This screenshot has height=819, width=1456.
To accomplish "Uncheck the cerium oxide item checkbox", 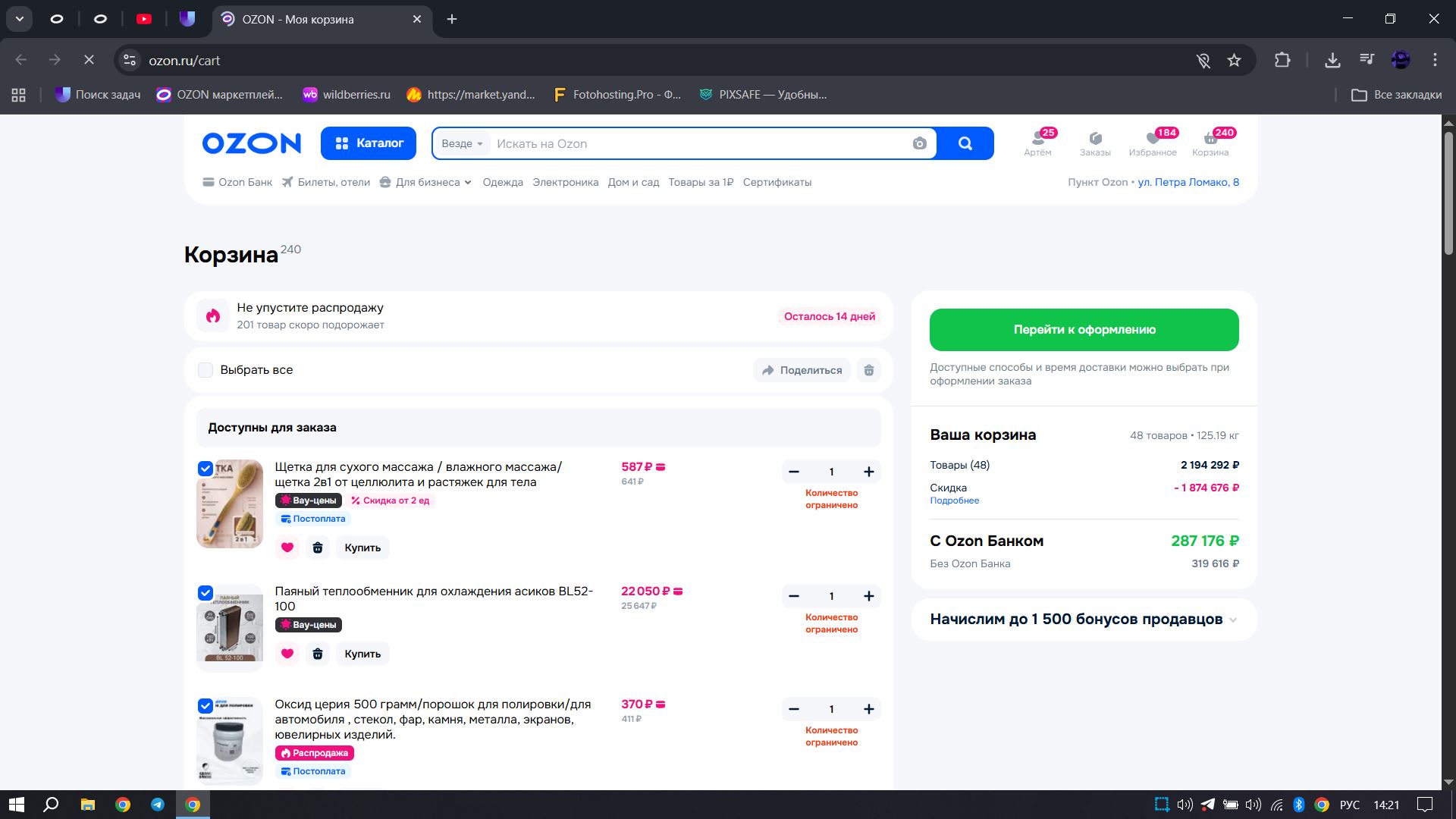I will pyautogui.click(x=206, y=706).
